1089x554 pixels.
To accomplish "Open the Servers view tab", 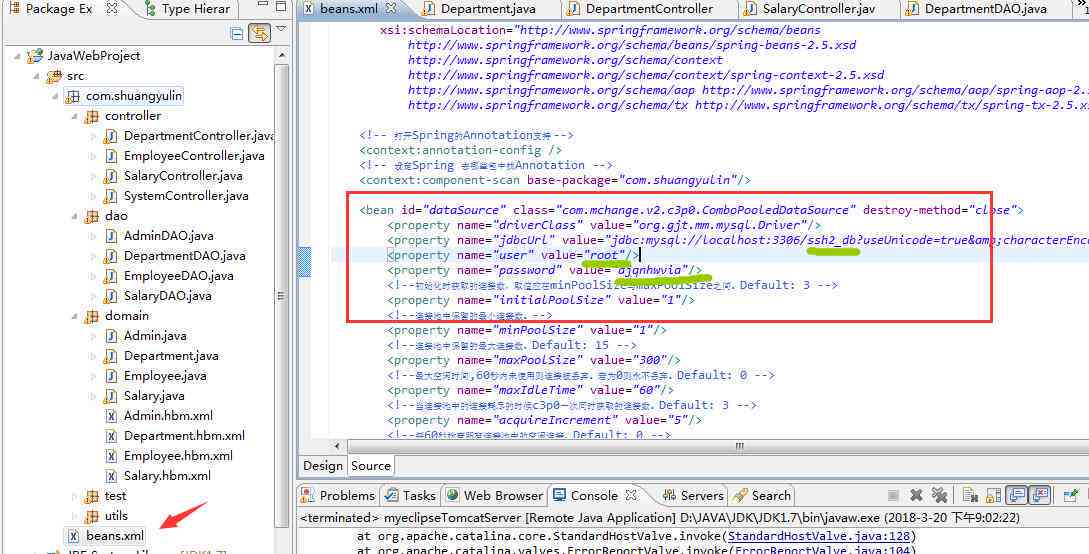I will pyautogui.click(x=692, y=496).
